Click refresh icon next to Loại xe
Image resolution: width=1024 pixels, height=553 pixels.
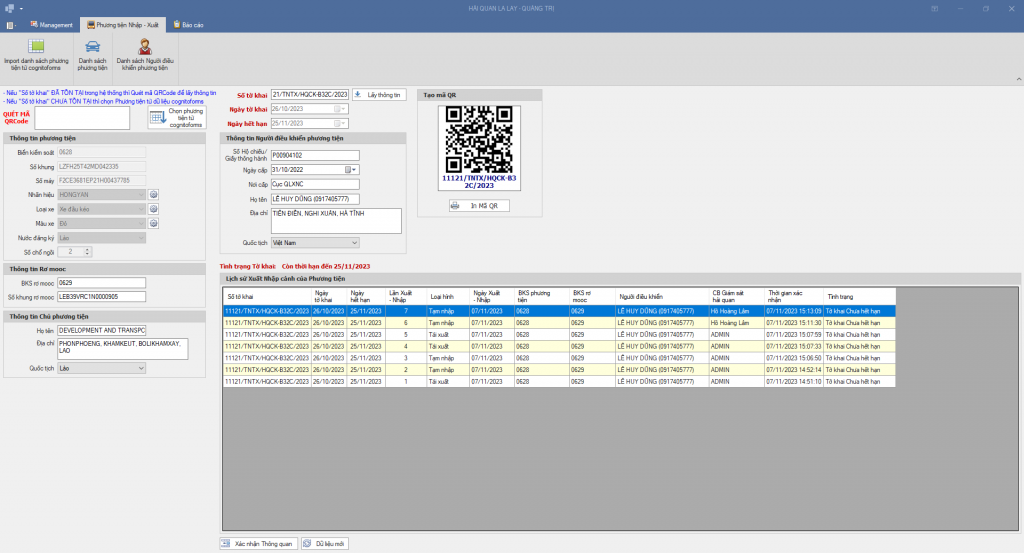point(153,209)
